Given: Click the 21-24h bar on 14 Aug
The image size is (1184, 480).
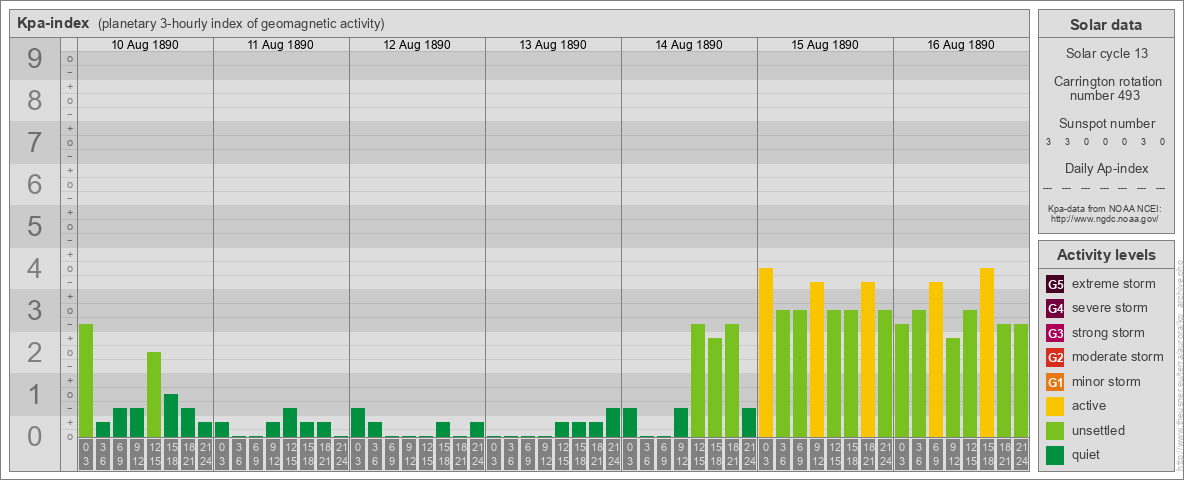Looking at the screenshot, I should coord(749,422).
